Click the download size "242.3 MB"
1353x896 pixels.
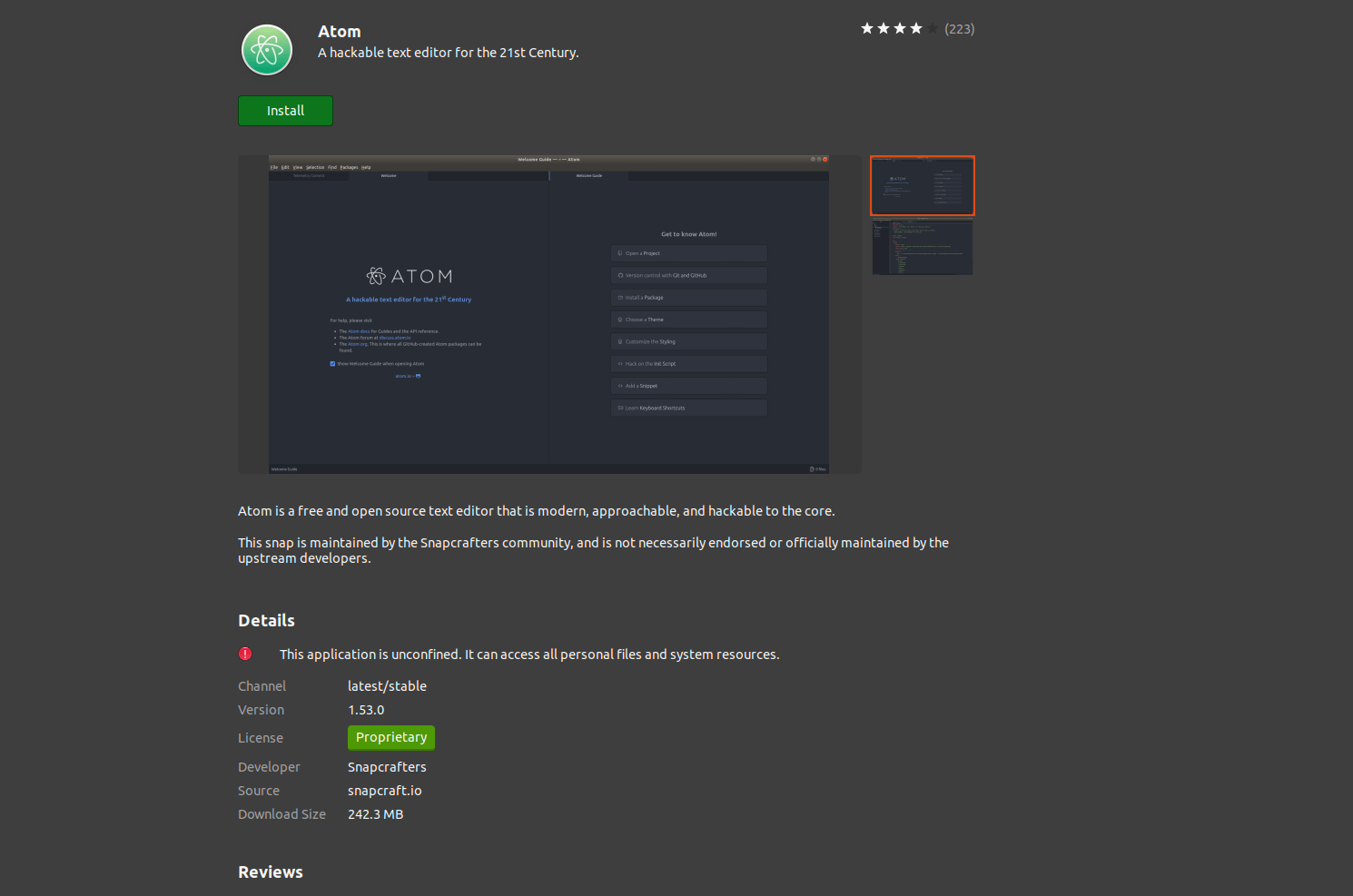pyautogui.click(x=376, y=814)
